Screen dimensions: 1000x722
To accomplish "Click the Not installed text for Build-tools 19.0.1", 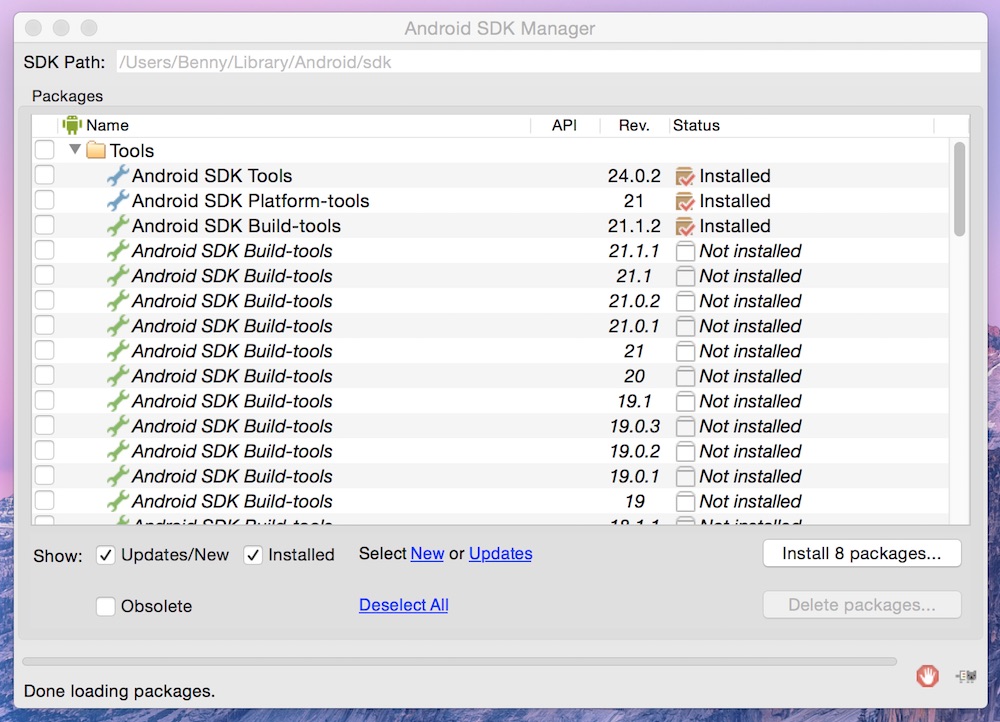I will point(750,476).
